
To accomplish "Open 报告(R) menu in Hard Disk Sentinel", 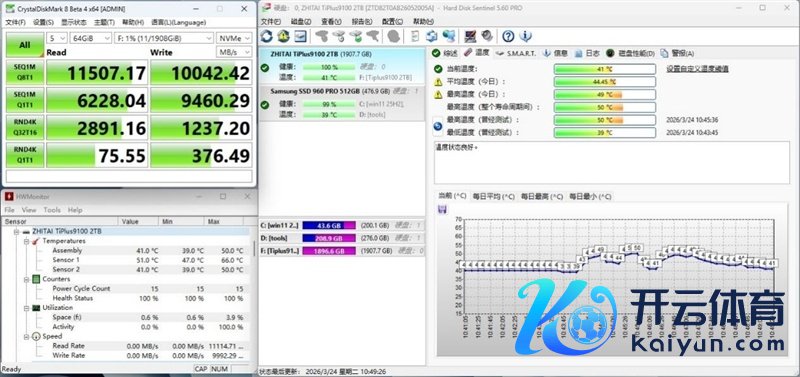I will [x=362, y=21].
